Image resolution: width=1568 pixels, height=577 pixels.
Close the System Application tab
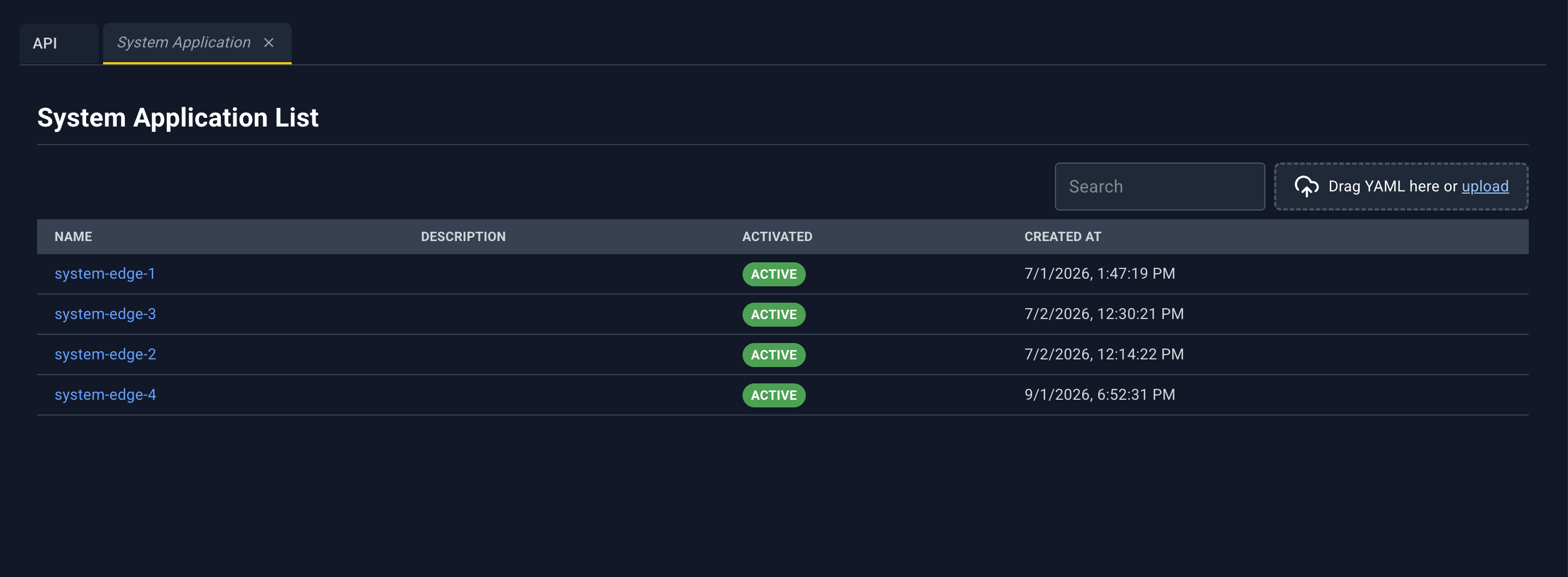[x=268, y=43]
